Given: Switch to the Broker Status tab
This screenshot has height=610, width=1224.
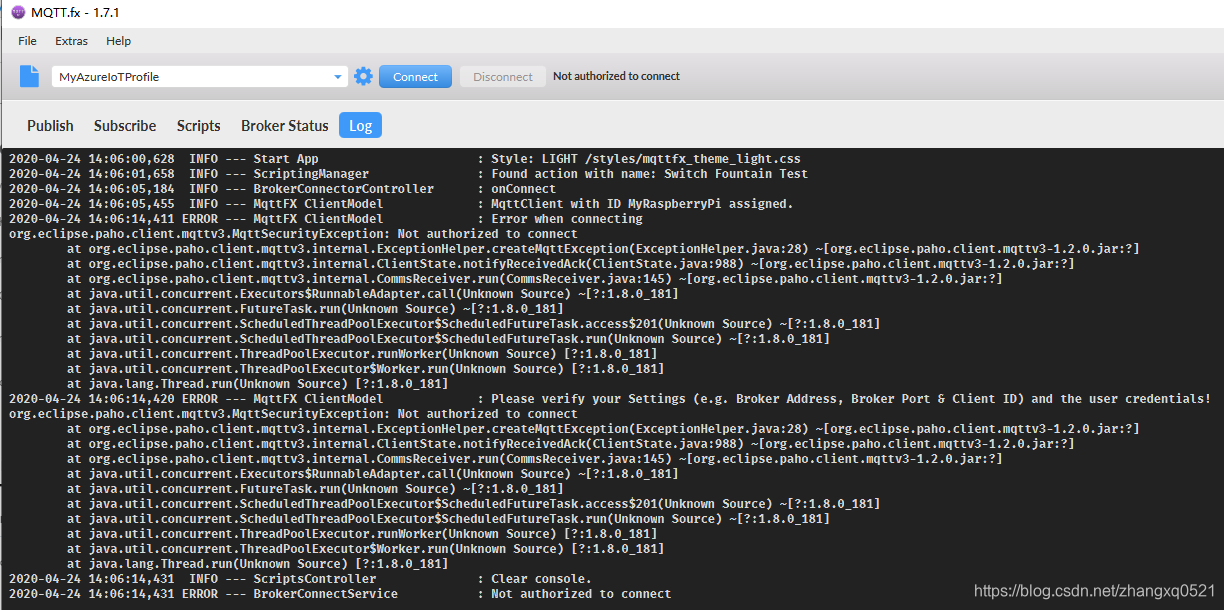Looking at the screenshot, I should point(284,125).
